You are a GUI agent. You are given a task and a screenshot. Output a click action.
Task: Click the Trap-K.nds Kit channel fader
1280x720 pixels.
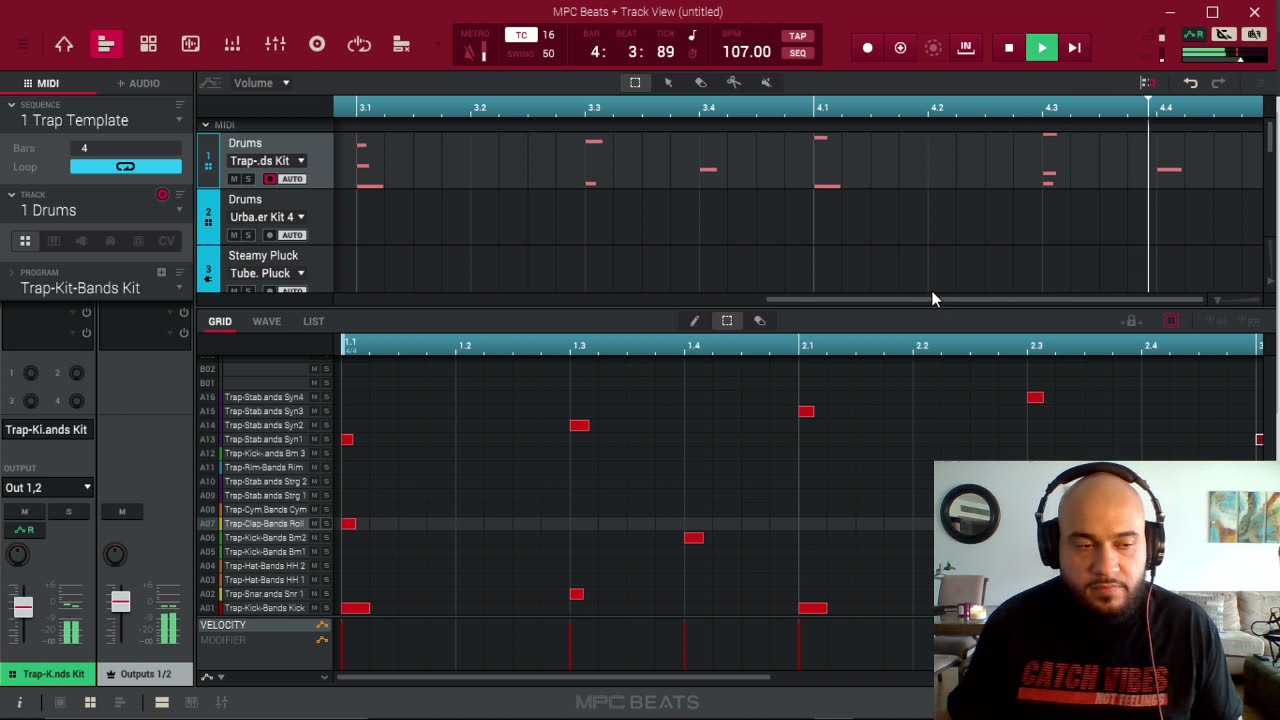coord(23,606)
